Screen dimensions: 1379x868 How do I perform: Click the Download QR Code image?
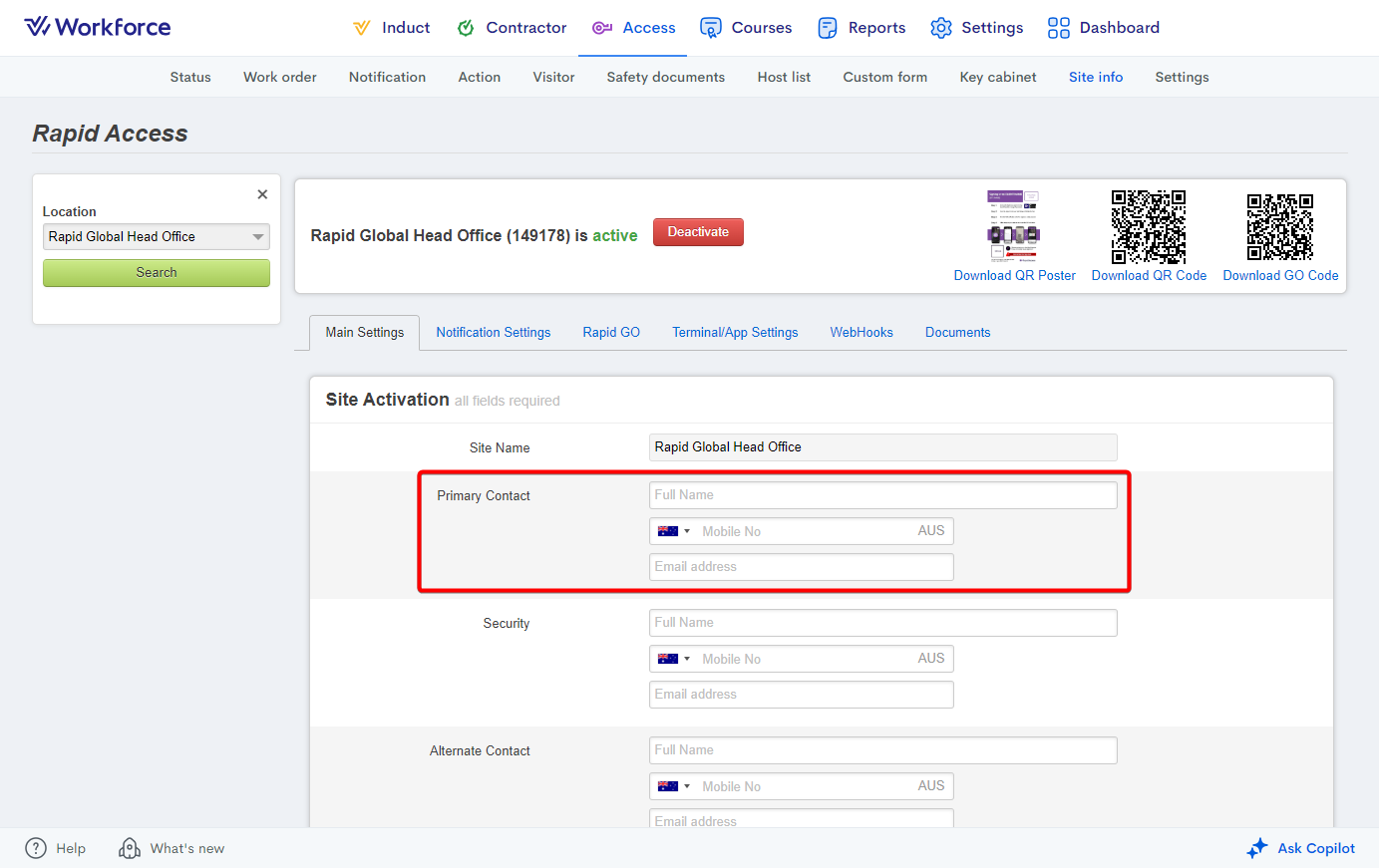(x=1149, y=226)
